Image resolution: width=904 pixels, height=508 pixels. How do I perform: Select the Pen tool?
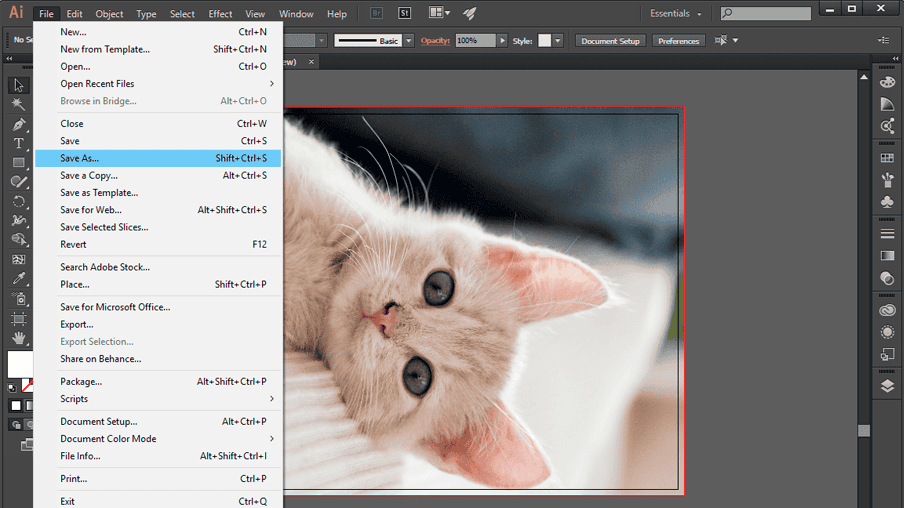pos(18,125)
